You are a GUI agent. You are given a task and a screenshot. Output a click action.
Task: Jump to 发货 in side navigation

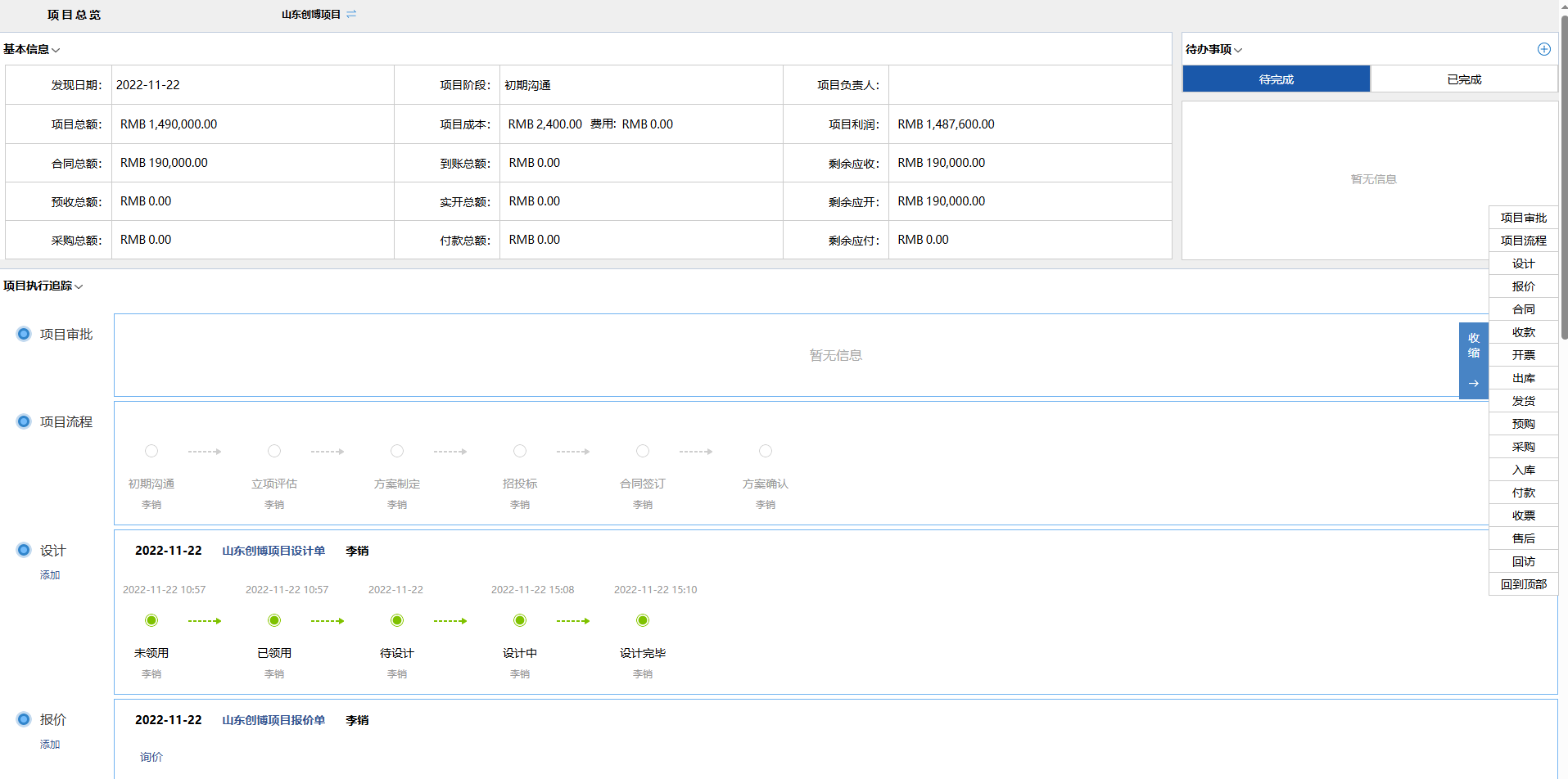pos(1523,401)
